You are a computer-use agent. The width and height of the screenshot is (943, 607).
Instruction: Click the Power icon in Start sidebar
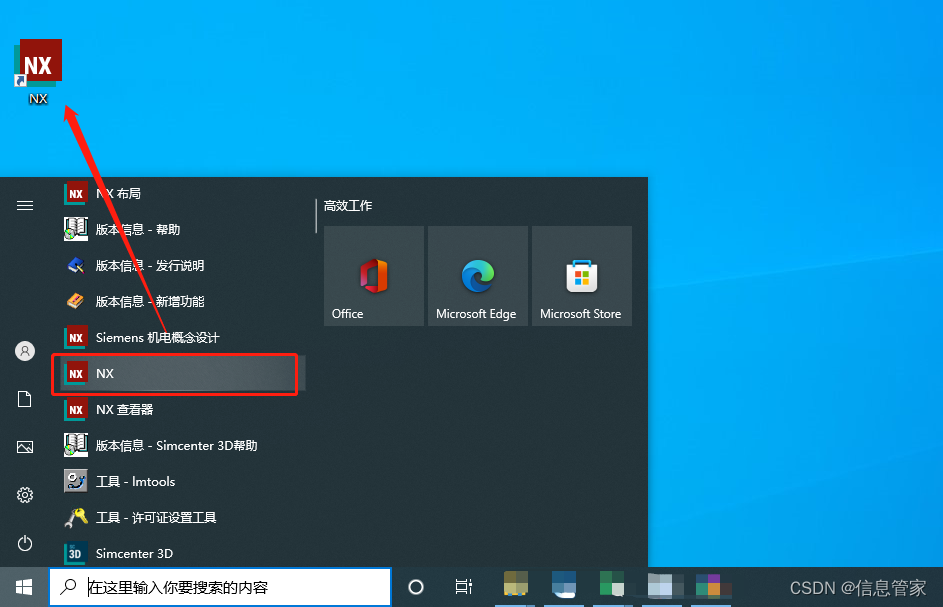pyautogui.click(x=25, y=543)
